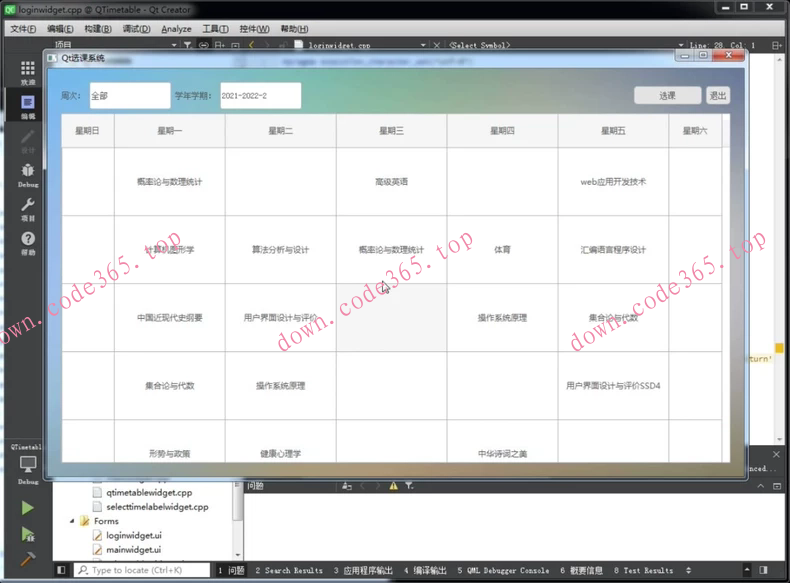The width and height of the screenshot is (790, 583).
Task: Open the Welcome (欢迎) mode icon
Action: (27, 70)
